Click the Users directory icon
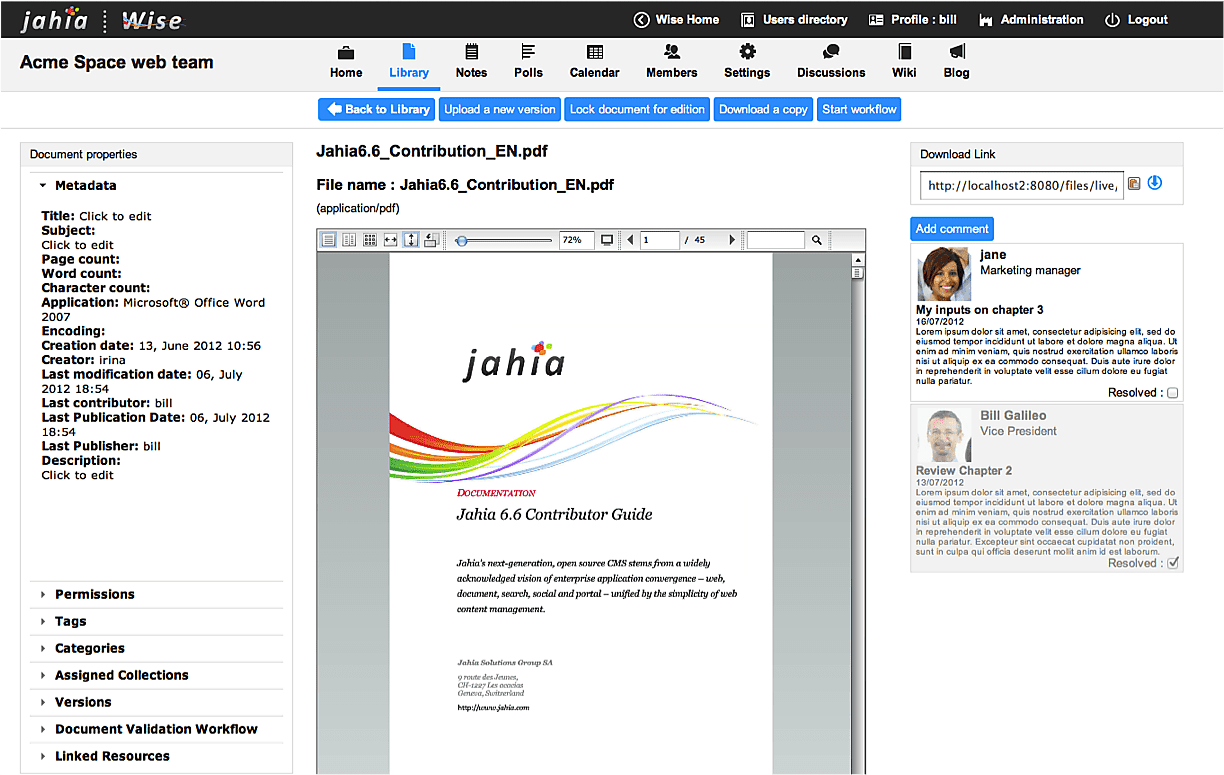Image resolution: width=1224 pixels, height=775 pixels. (747, 20)
